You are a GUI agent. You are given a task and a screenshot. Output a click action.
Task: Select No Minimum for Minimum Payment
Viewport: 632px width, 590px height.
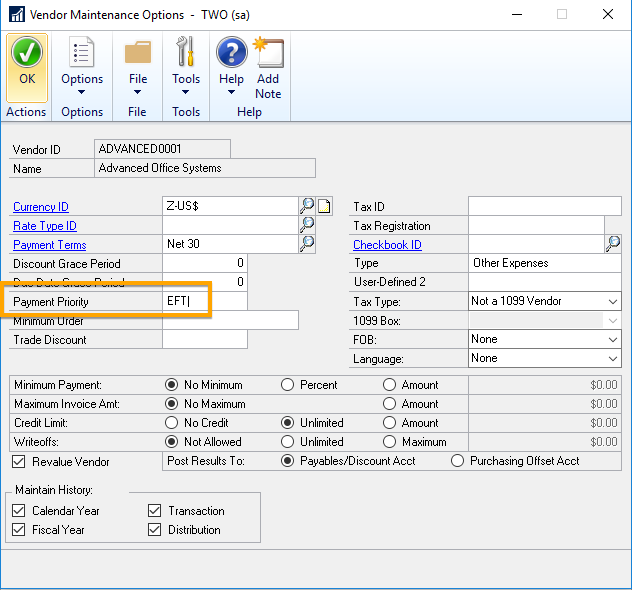(171, 385)
